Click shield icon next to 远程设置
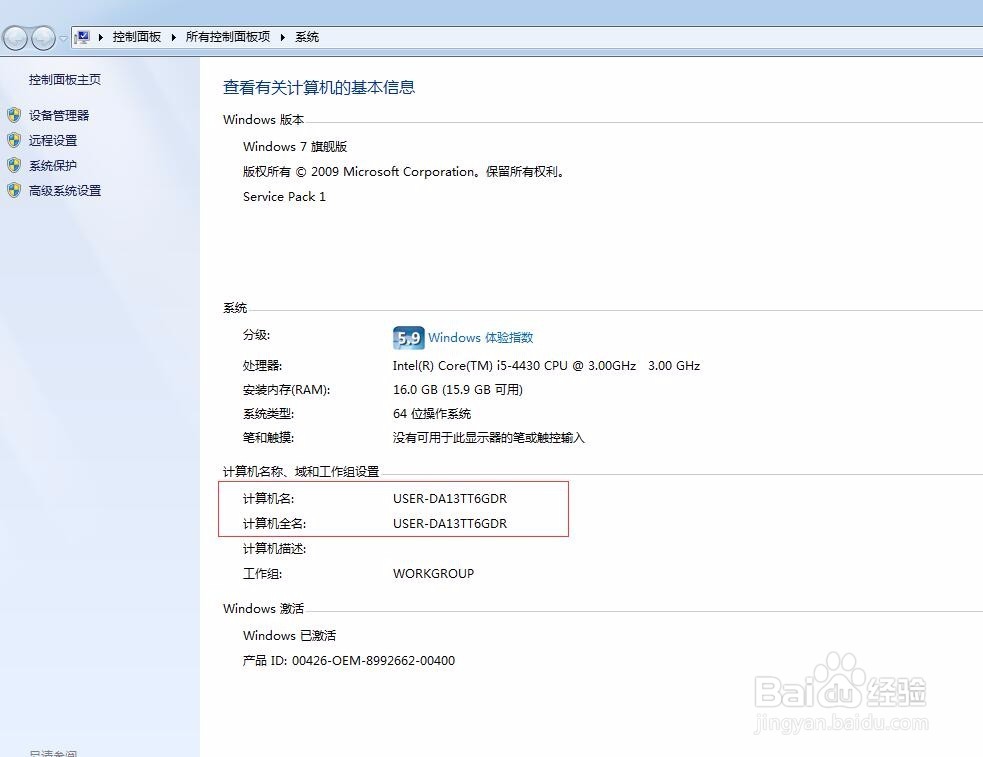 (14, 140)
